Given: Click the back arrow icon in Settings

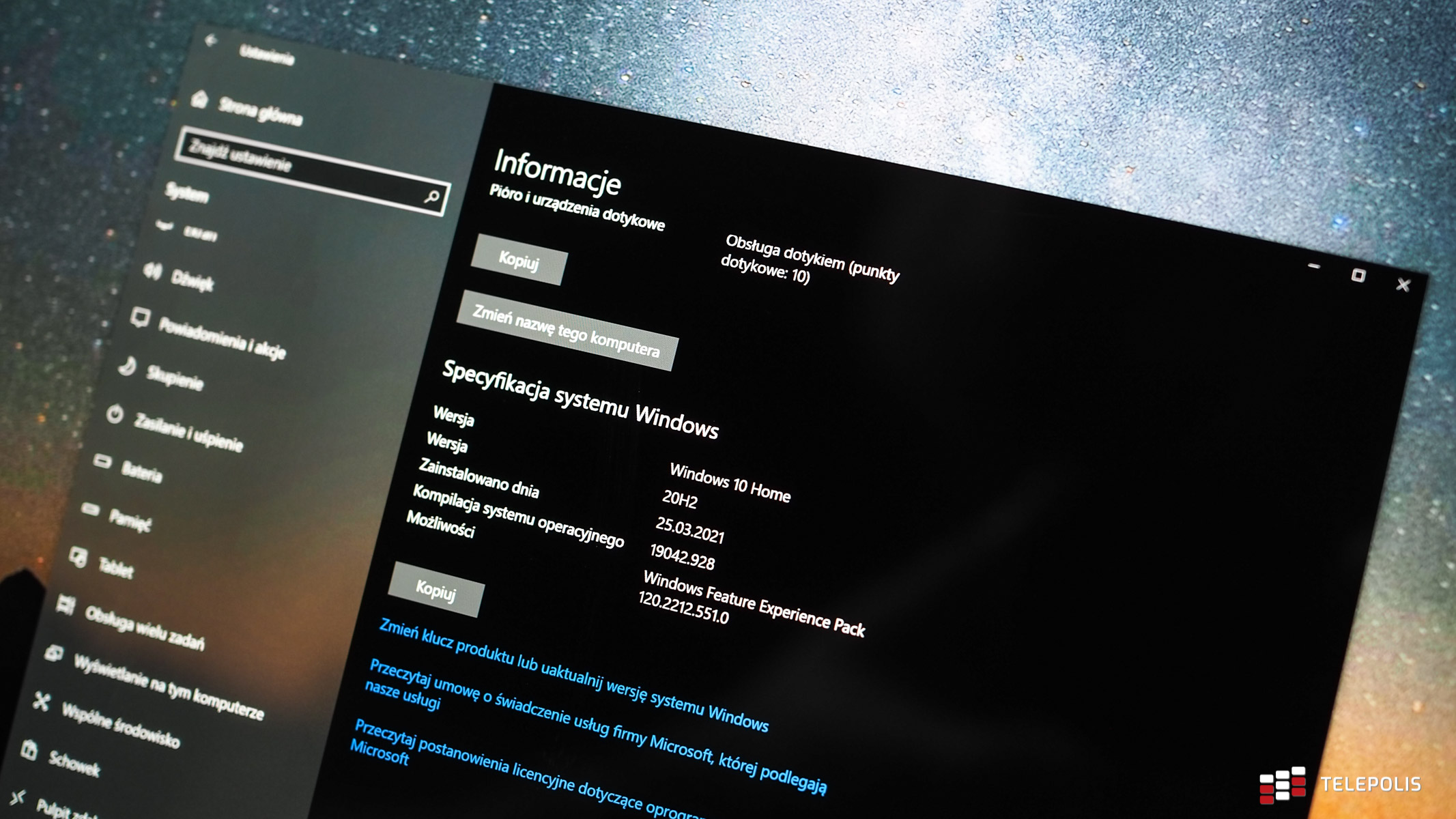Looking at the screenshot, I should pyautogui.click(x=211, y=41).
